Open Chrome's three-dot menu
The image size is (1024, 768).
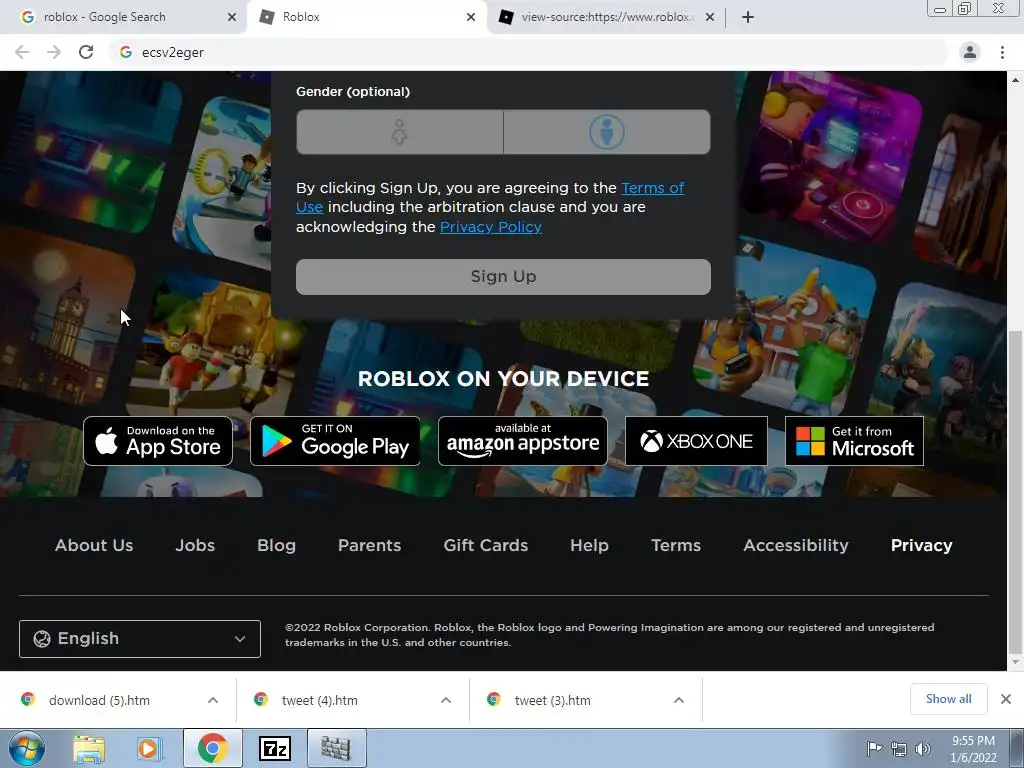point(1002,52)
